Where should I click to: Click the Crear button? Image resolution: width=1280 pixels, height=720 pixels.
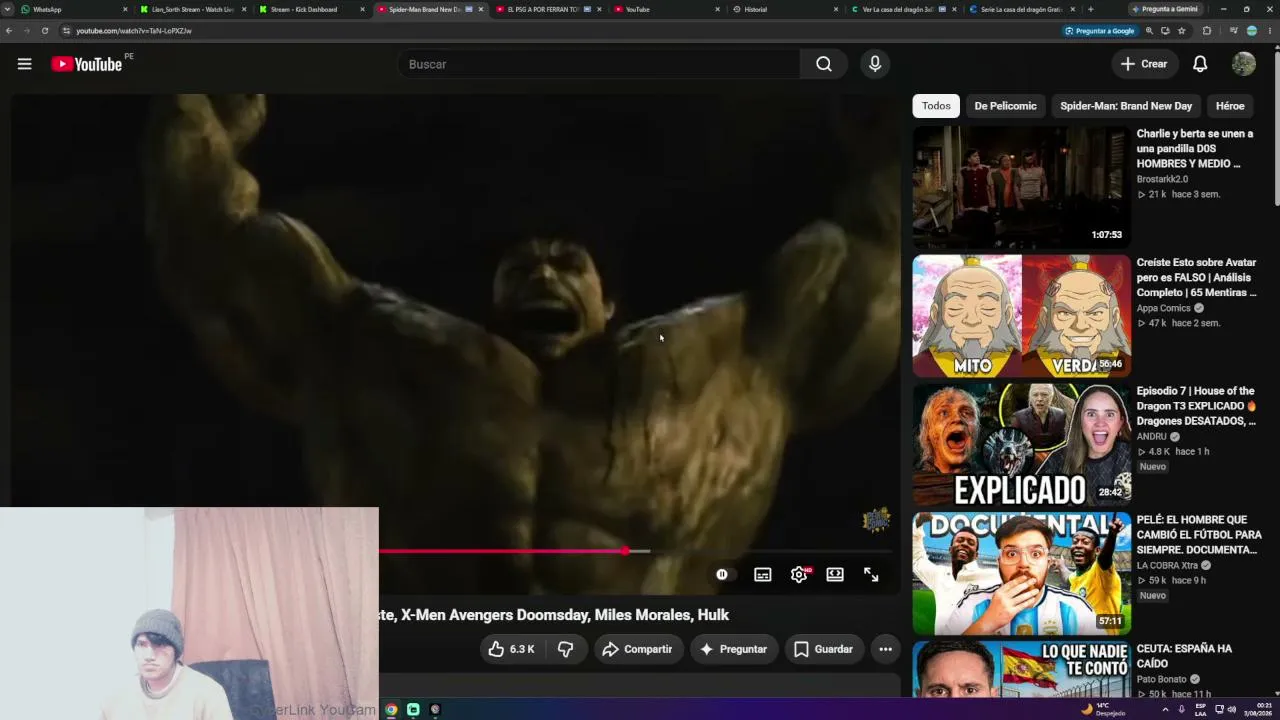[1144, 64]
